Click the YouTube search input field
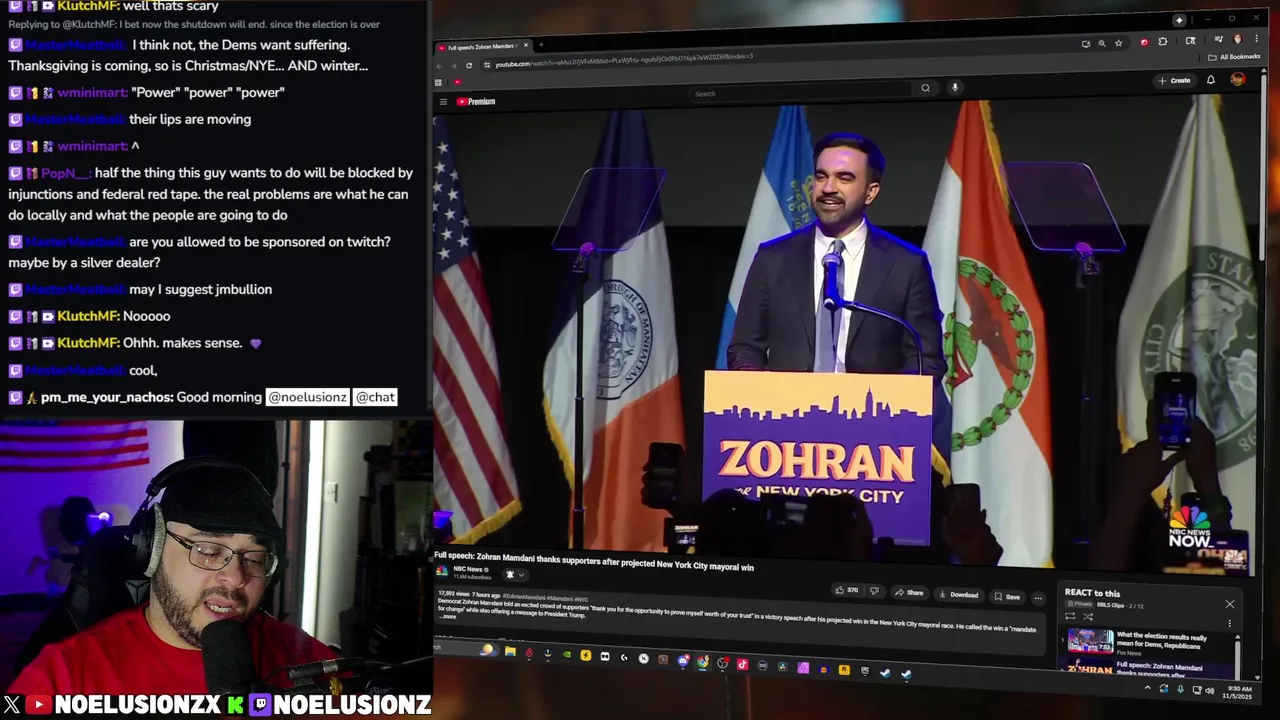 pyautogui.click(x=800, y=93)
